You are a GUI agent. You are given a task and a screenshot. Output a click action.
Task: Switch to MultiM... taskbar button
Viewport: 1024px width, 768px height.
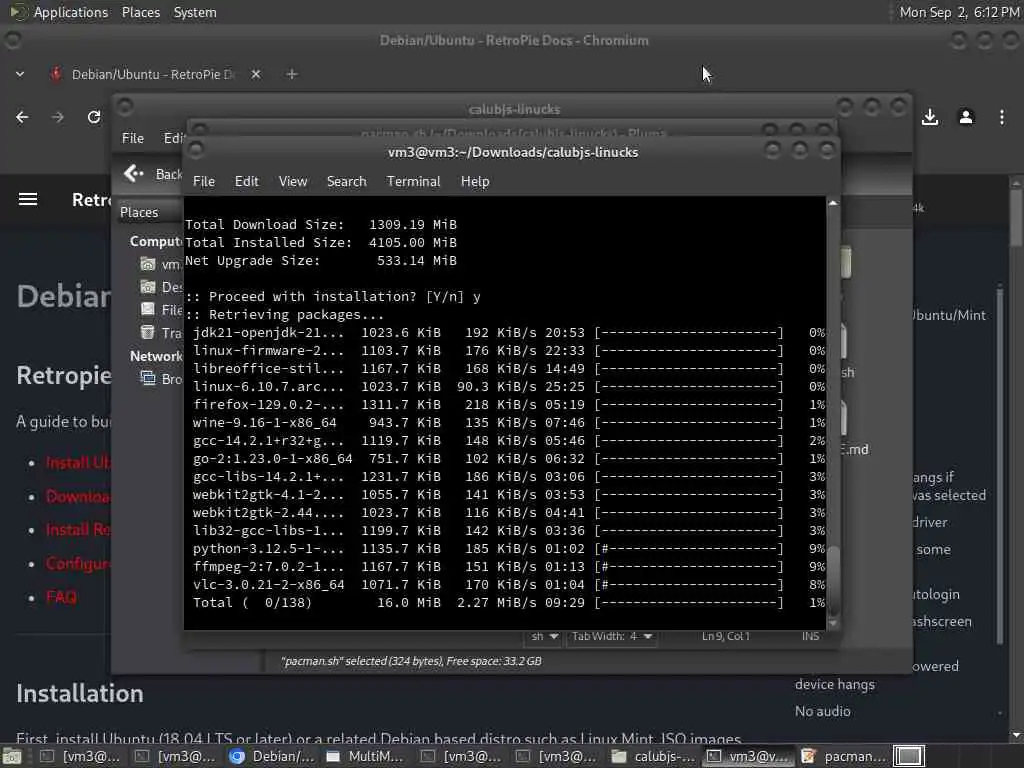coord(368,756)
